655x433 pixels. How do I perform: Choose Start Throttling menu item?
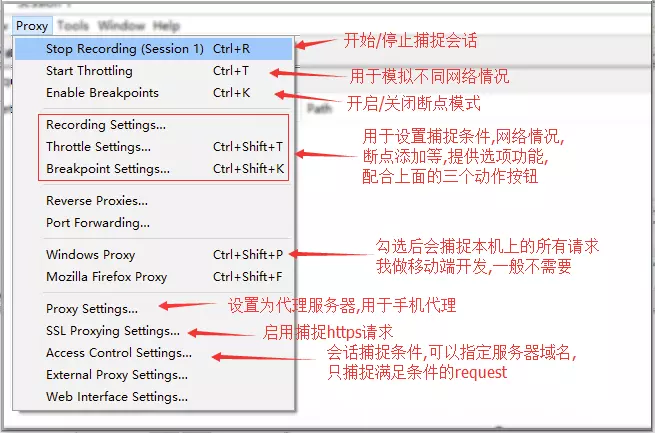154,71
